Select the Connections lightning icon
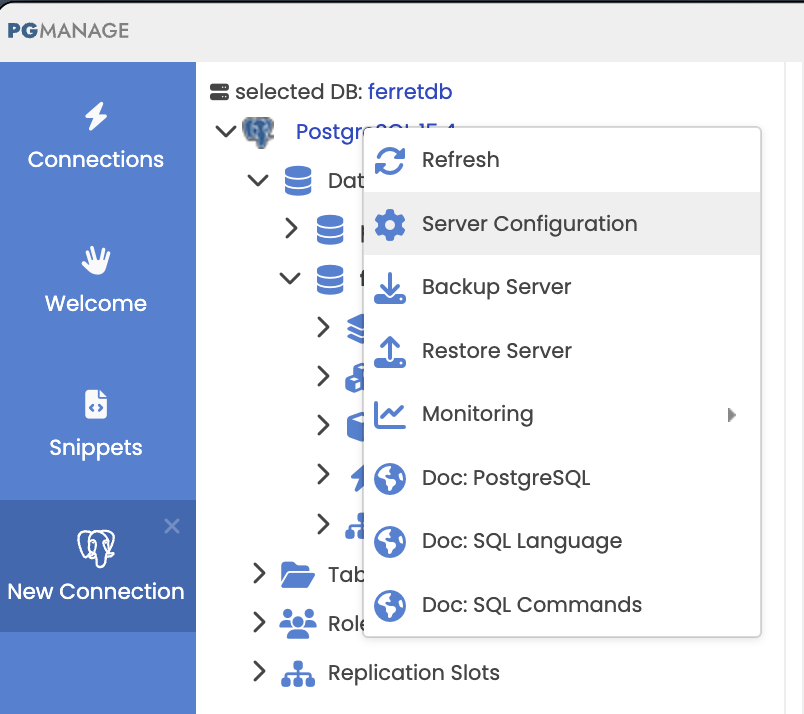Image resolution: width=804 pixels, height=714 pixels. click(95, 117)
